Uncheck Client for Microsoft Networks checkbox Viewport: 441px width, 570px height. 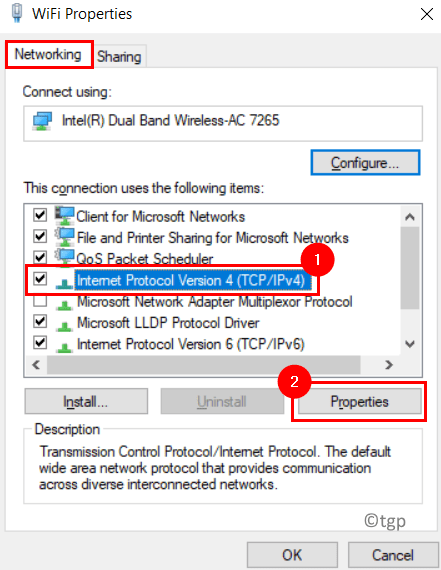click(x=40, y=215)
